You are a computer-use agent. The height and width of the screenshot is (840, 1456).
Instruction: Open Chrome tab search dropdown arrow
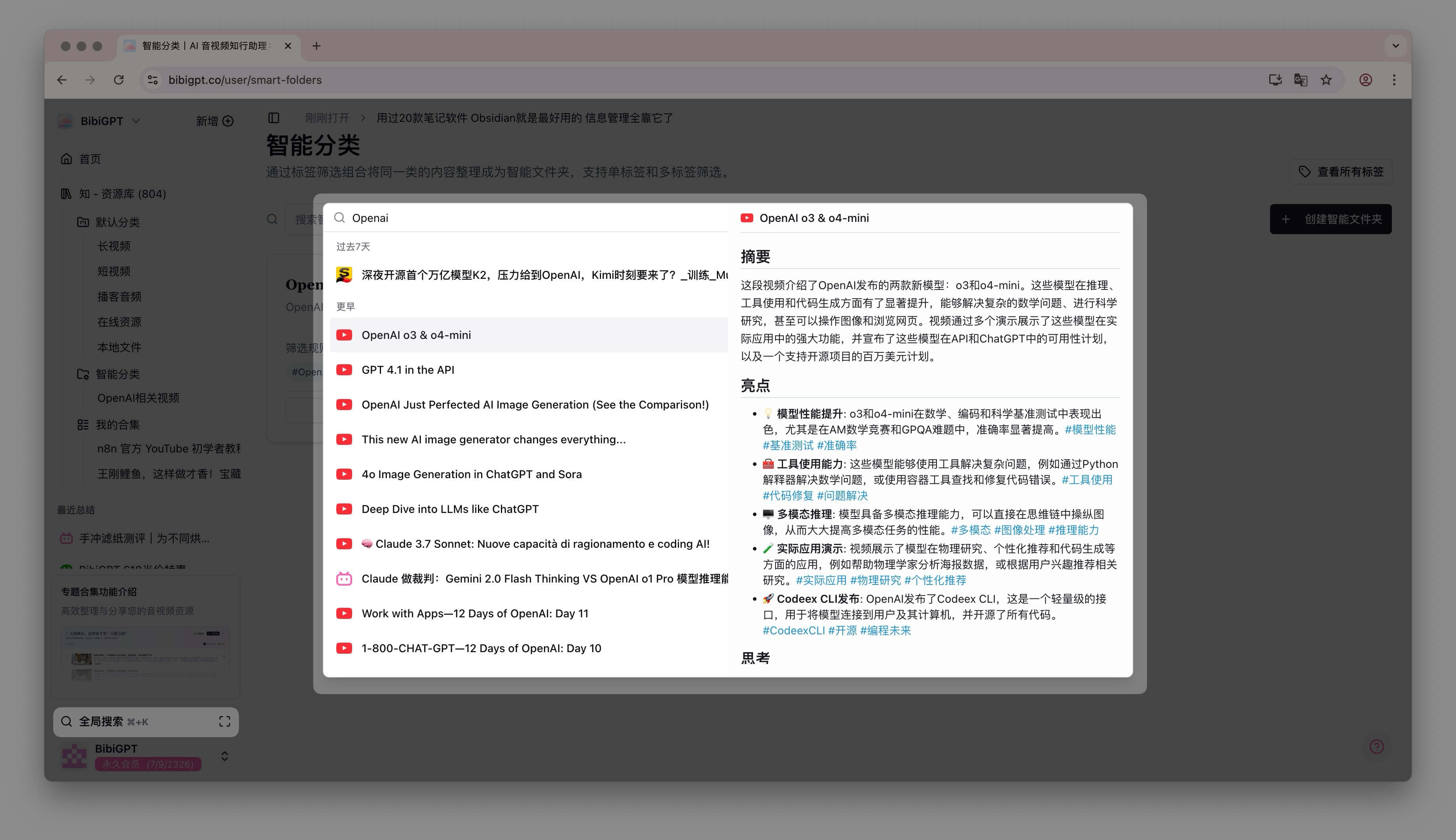click(x=1395, y=45)
